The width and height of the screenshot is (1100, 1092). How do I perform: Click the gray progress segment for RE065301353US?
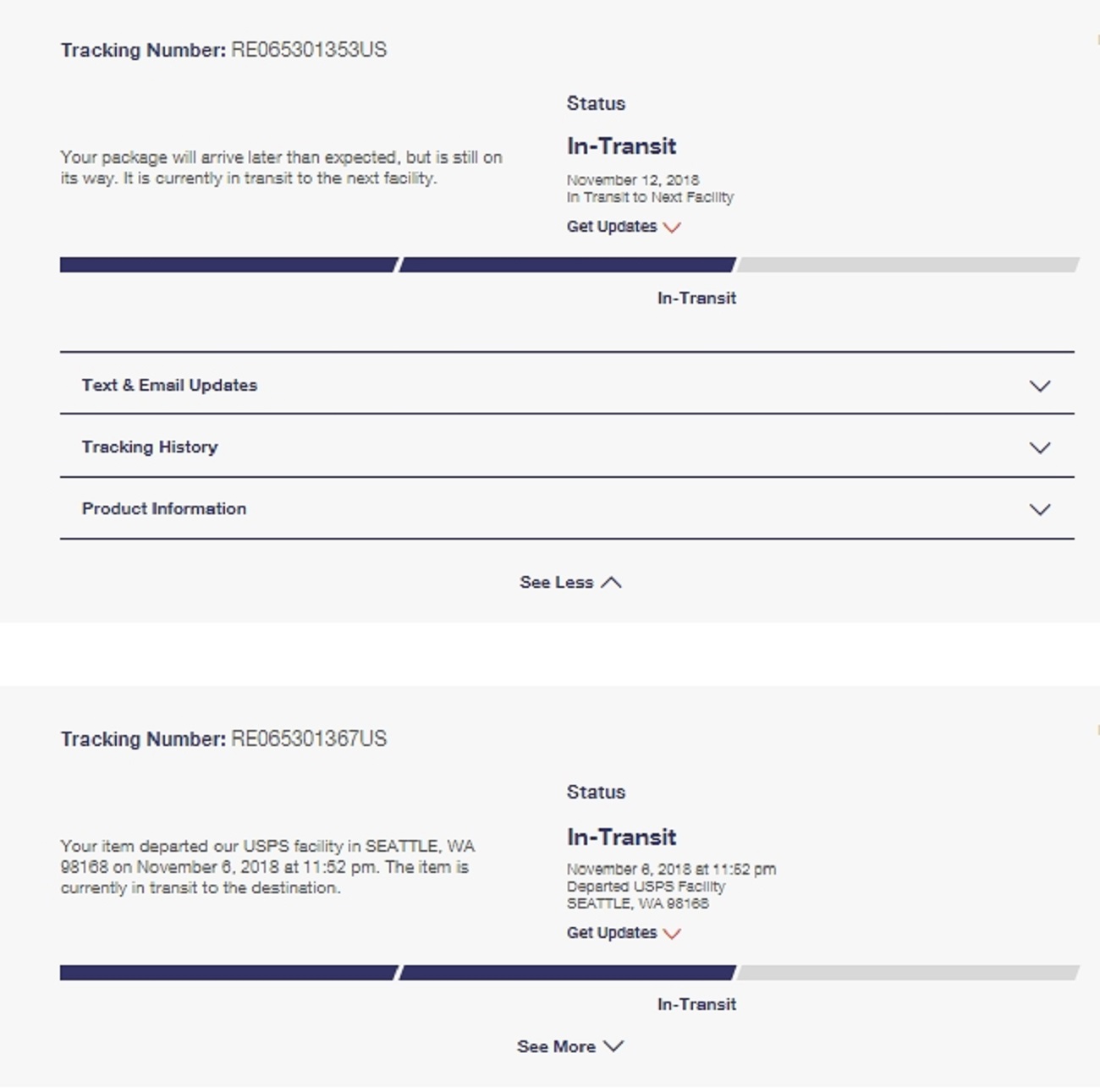click(x=907, y=265)
